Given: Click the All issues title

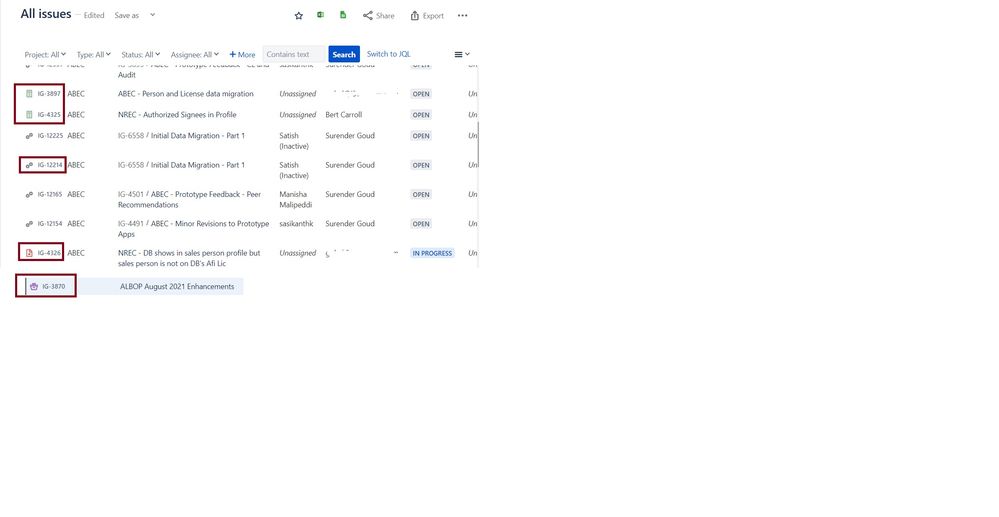Looking at the screenshot, I should (46, 14).
